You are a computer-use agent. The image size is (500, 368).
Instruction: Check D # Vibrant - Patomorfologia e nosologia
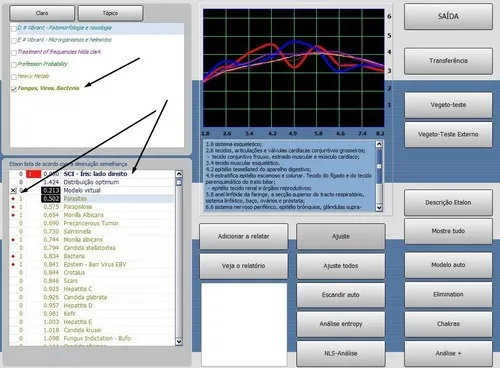click(14, 29)
